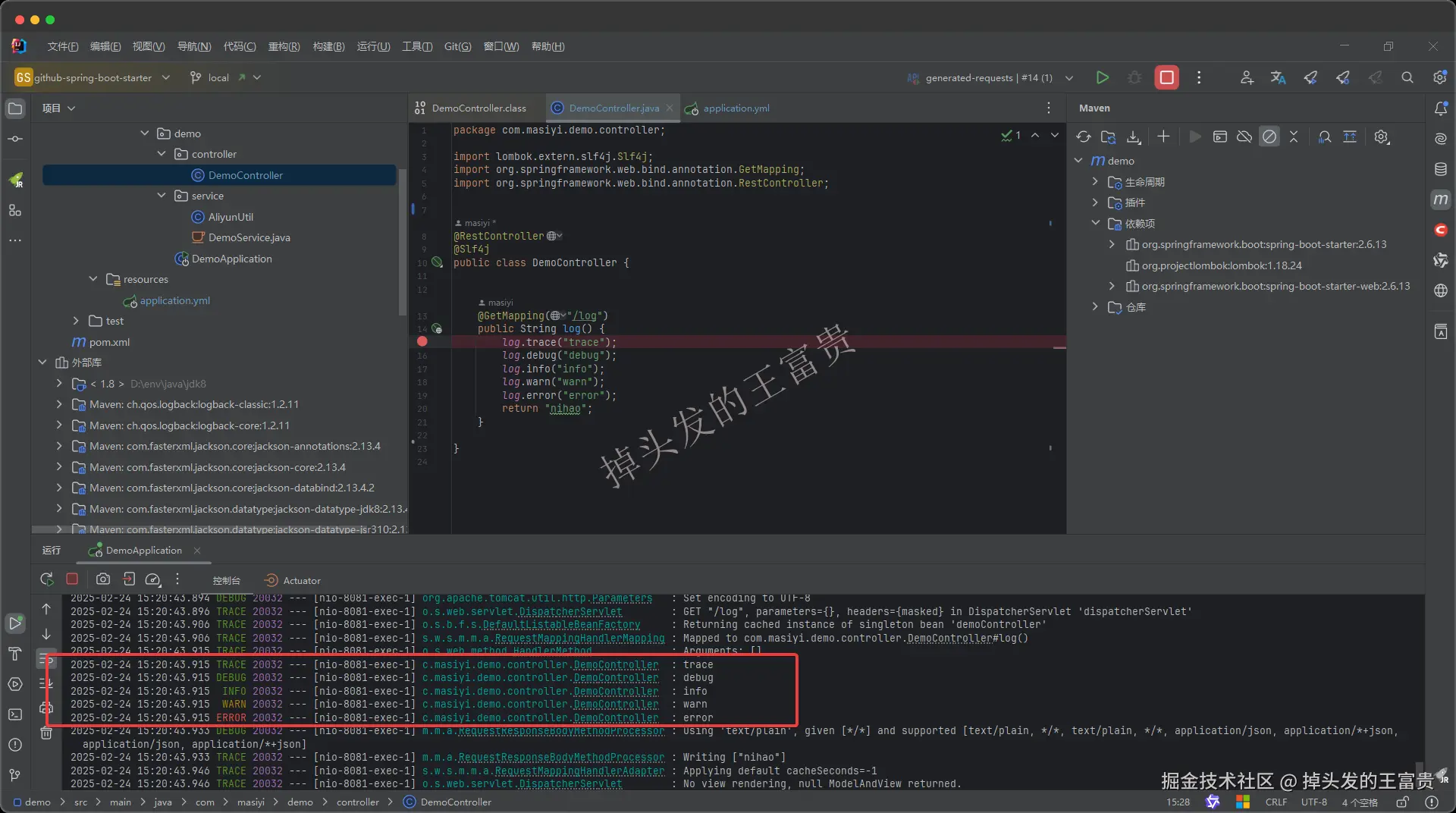Open the Problems tool window
The height and width of the screenshot is (813, 1456).
[15, 745]
